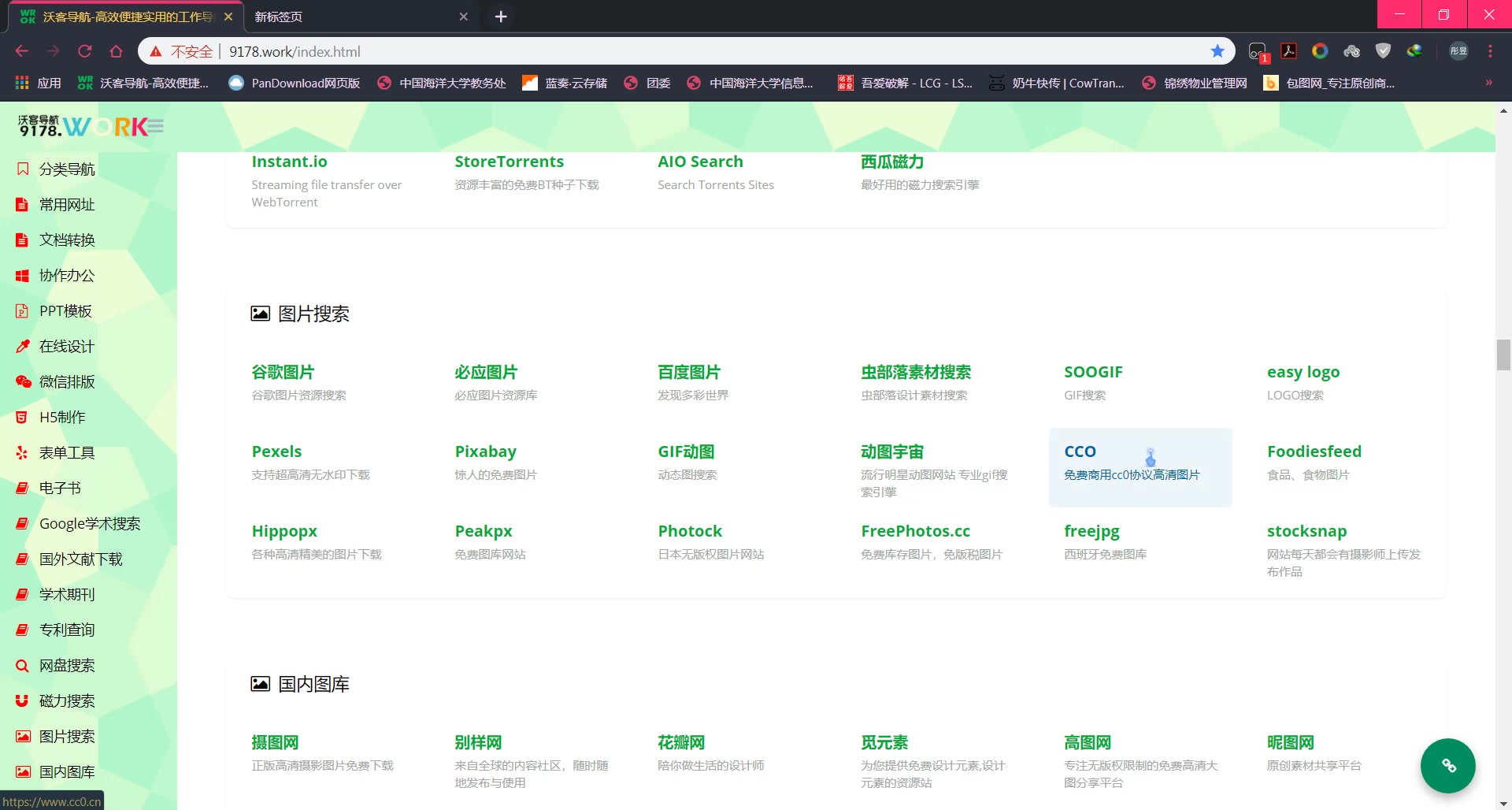Open the Foodiesfeed link
Viewport: 1512px width, 810px height.
pyautogui.click(x=1314, y=451)
